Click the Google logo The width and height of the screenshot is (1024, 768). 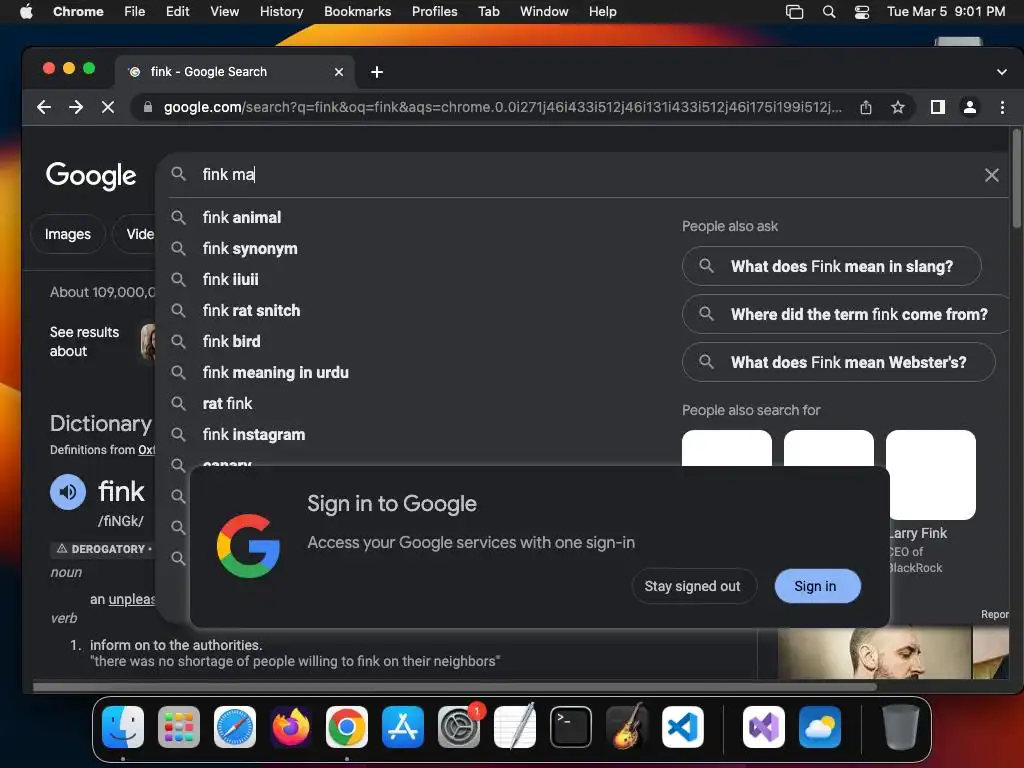point(91,175)
